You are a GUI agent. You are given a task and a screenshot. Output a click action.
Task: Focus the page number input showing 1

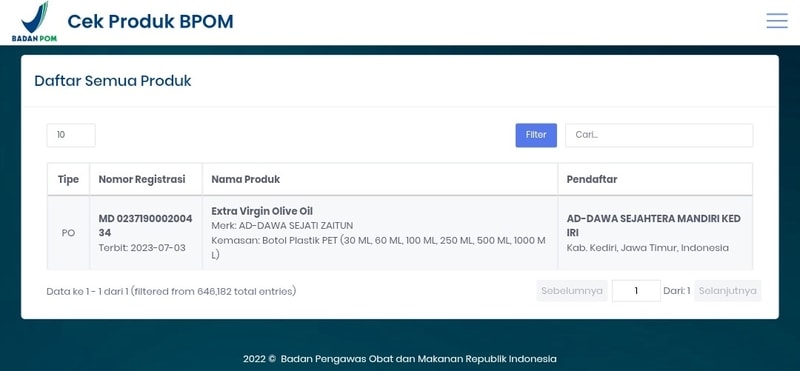(x=636, y=291)
